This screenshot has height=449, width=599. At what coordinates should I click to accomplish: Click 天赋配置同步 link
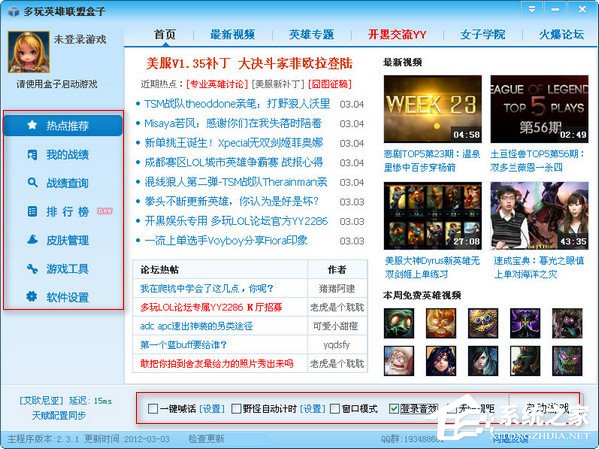(x=59, y=415)
